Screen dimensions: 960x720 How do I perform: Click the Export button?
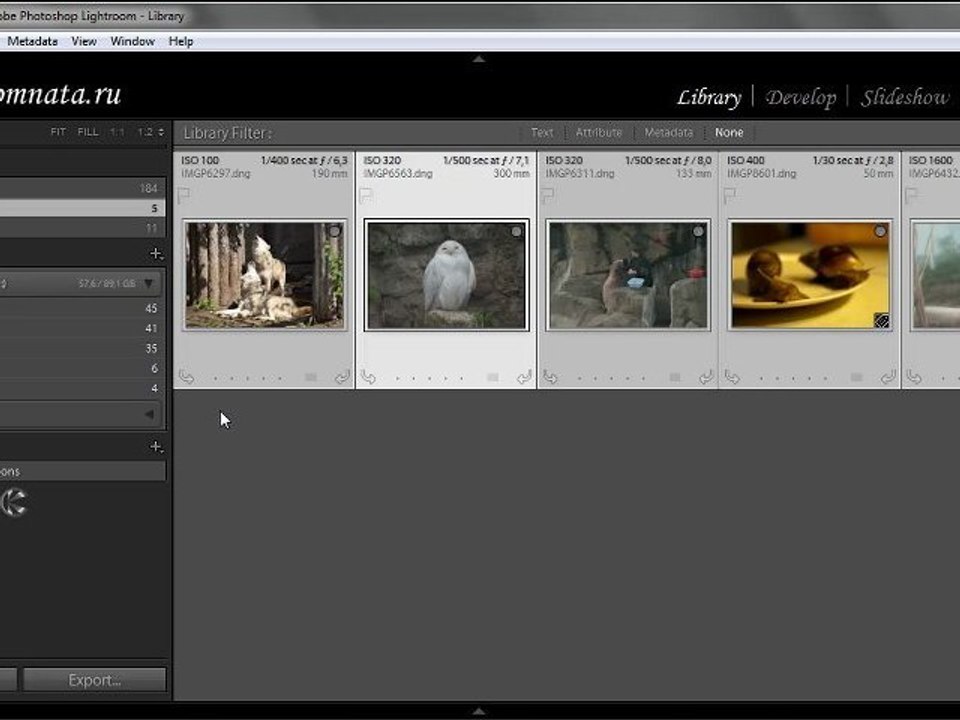tap(95, 680)
